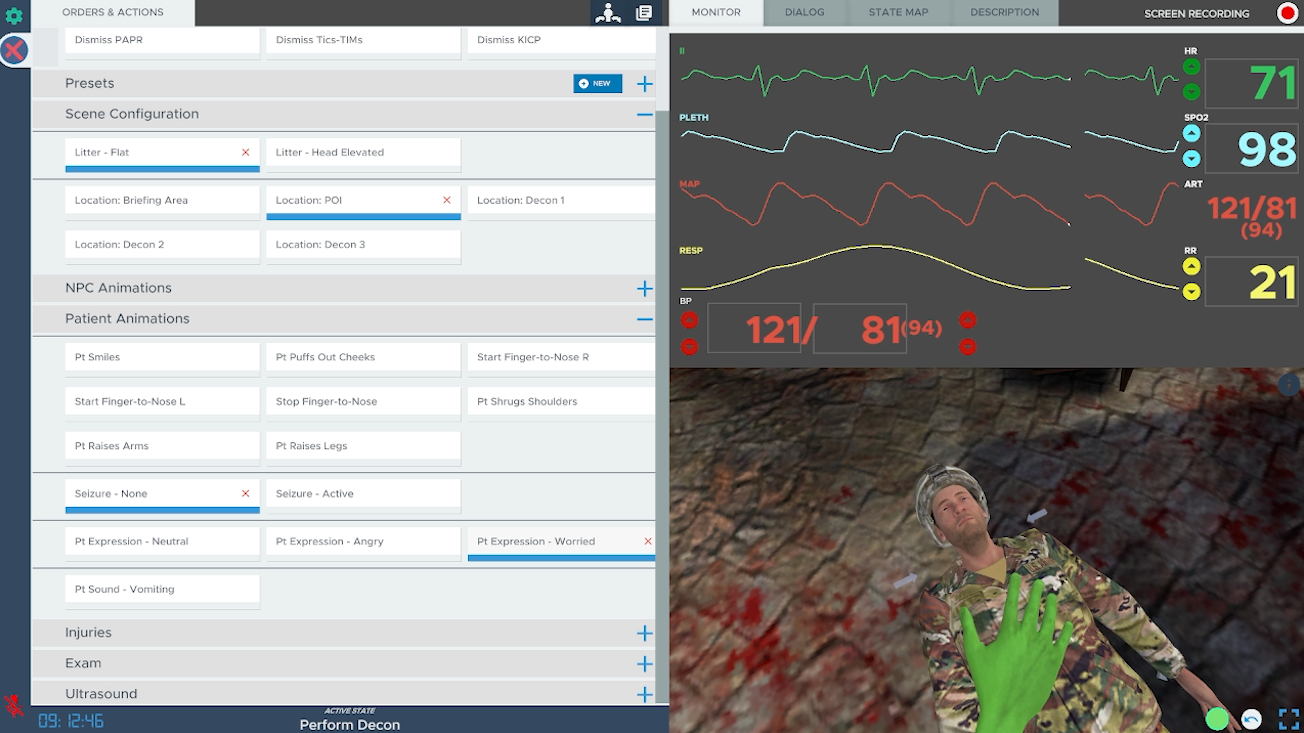1304x733 pixels.
Task: Open the settings gear icon
Action: [x=14, y=16]
